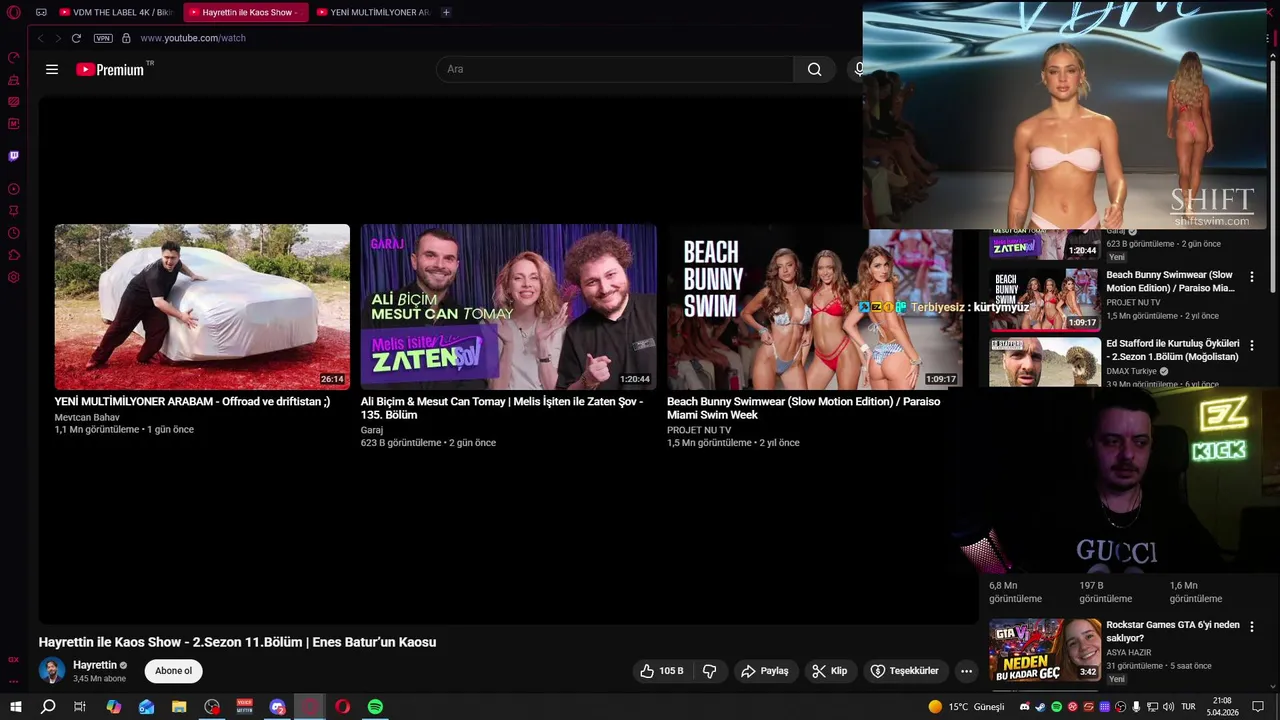This screenshot has height=720, width=1280.
Task: Open the Windows Start button
Action: [x=15, y=707]
